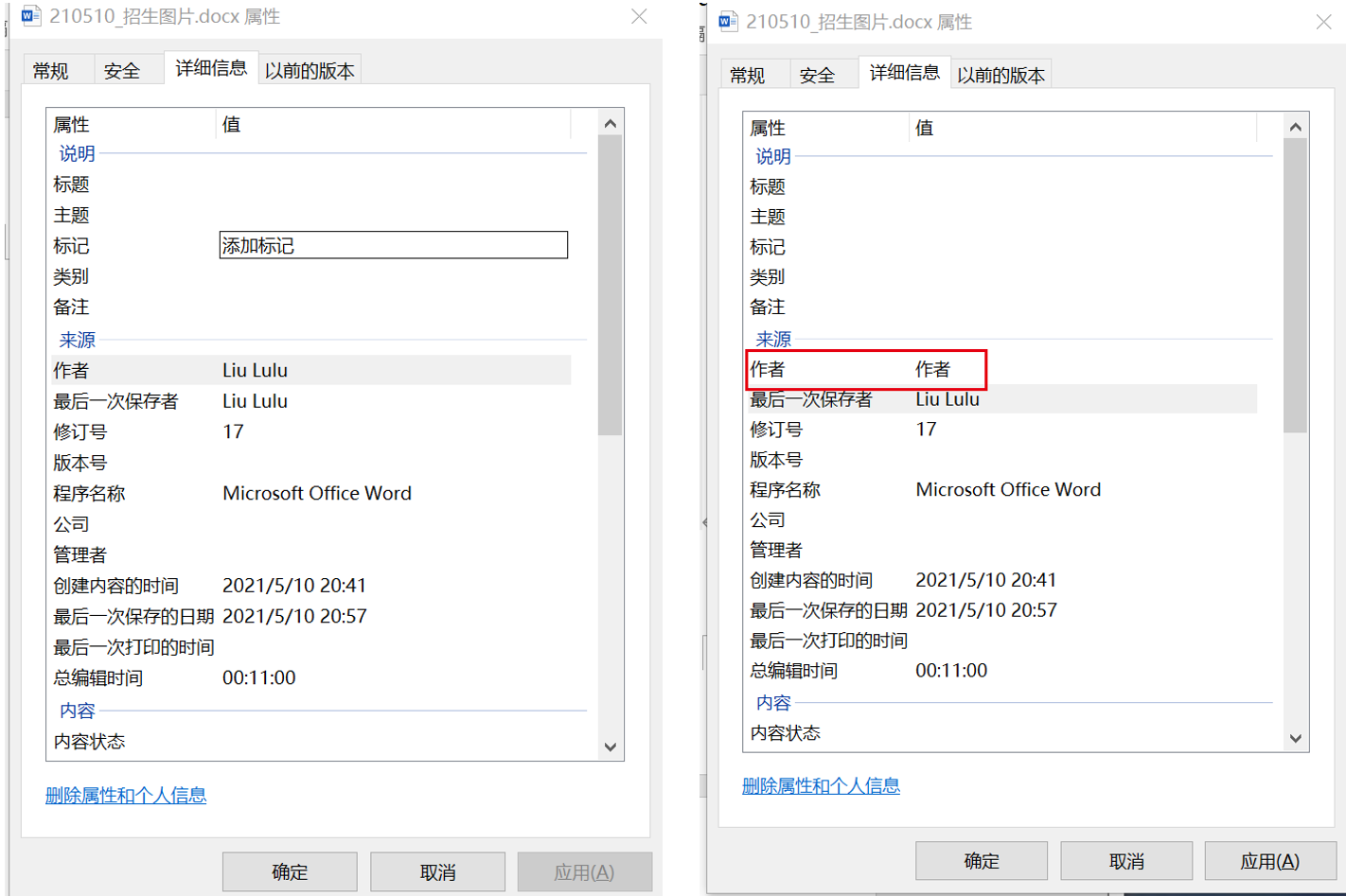The width and height of the screenshot is (1346, 896).
Task: Close the right properties dialog
Action: (1323, 22)
